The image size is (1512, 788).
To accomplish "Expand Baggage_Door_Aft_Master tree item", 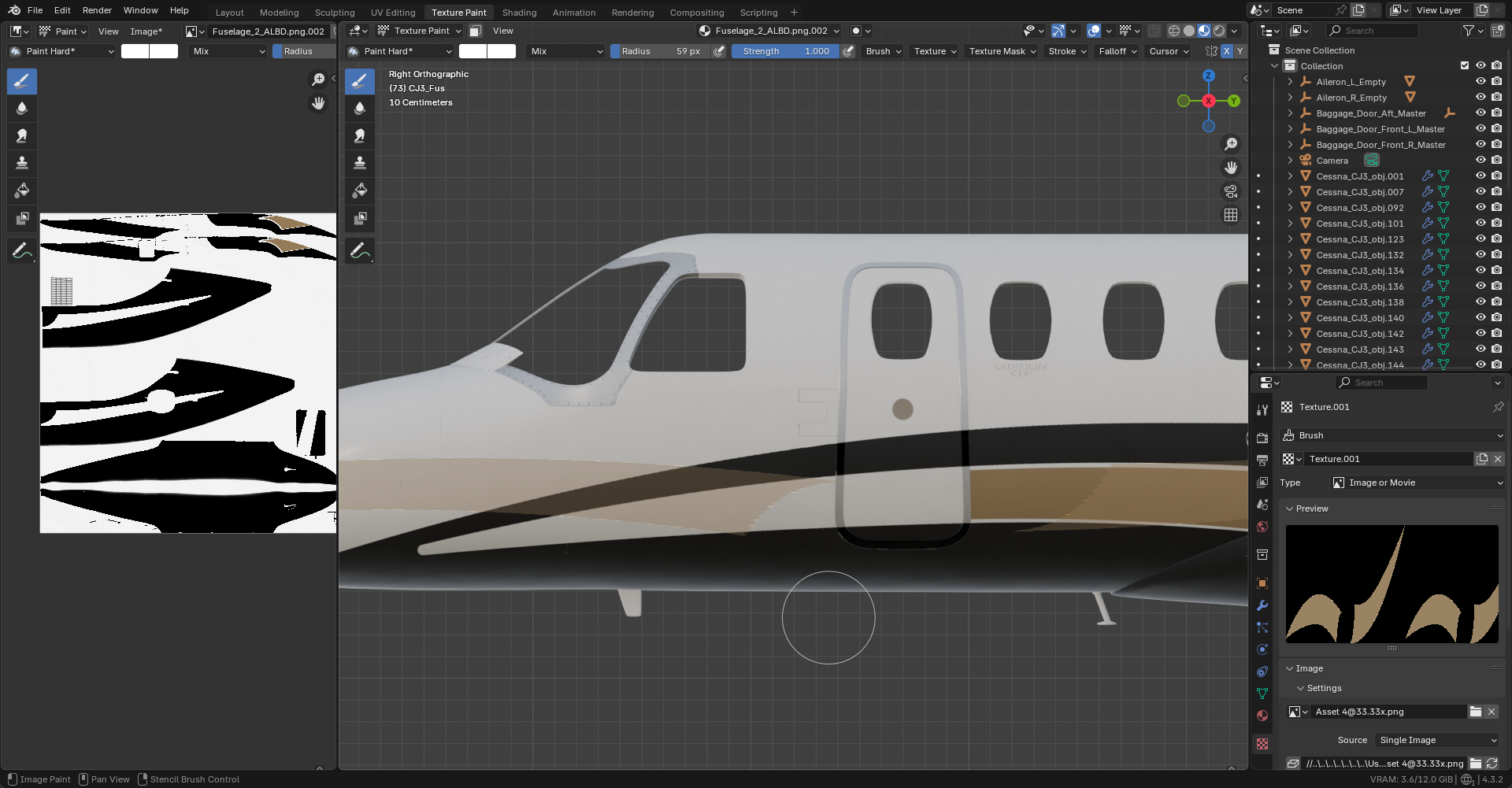I will click(1290, 113).
